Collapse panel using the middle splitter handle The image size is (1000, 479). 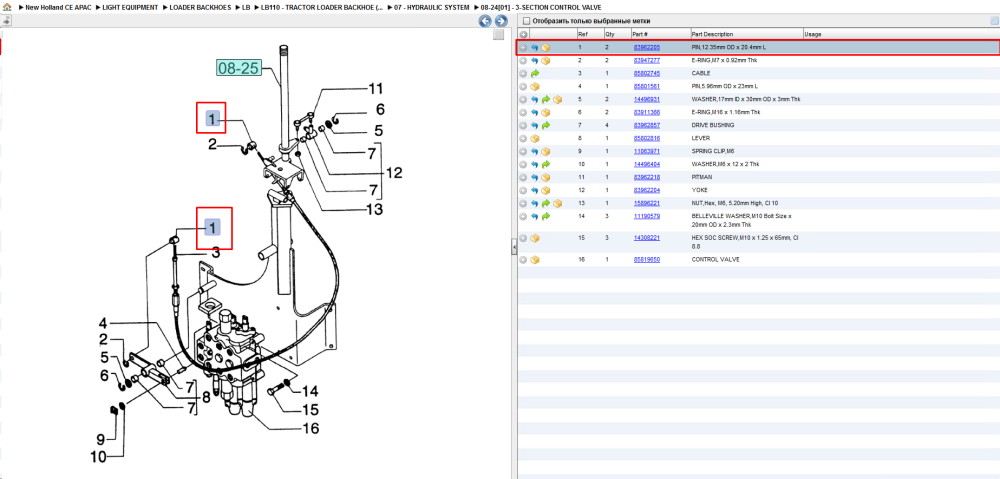[x=513, y=249]
